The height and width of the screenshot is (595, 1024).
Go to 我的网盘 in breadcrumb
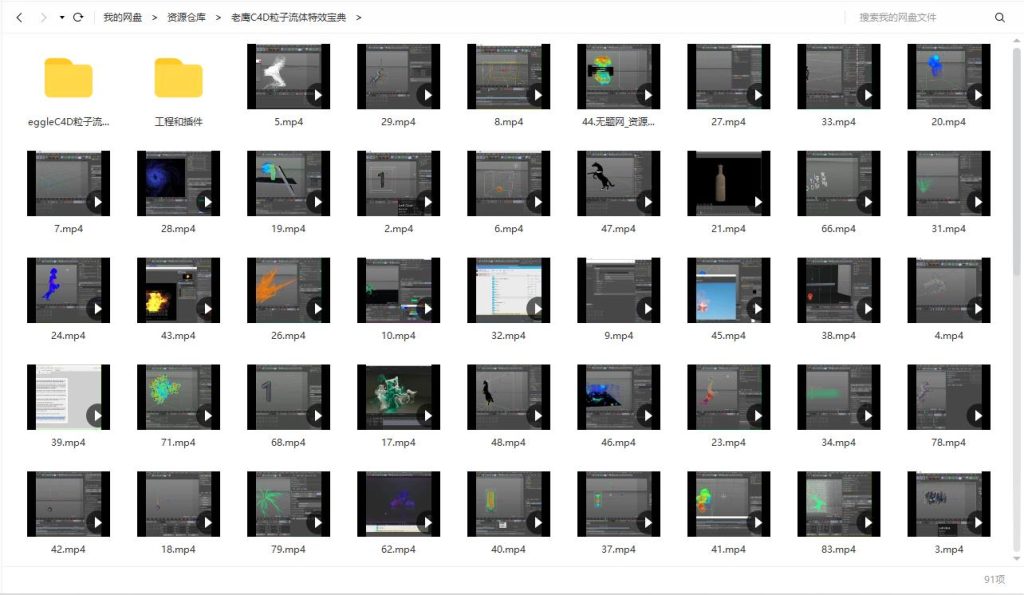pos(122,18)
